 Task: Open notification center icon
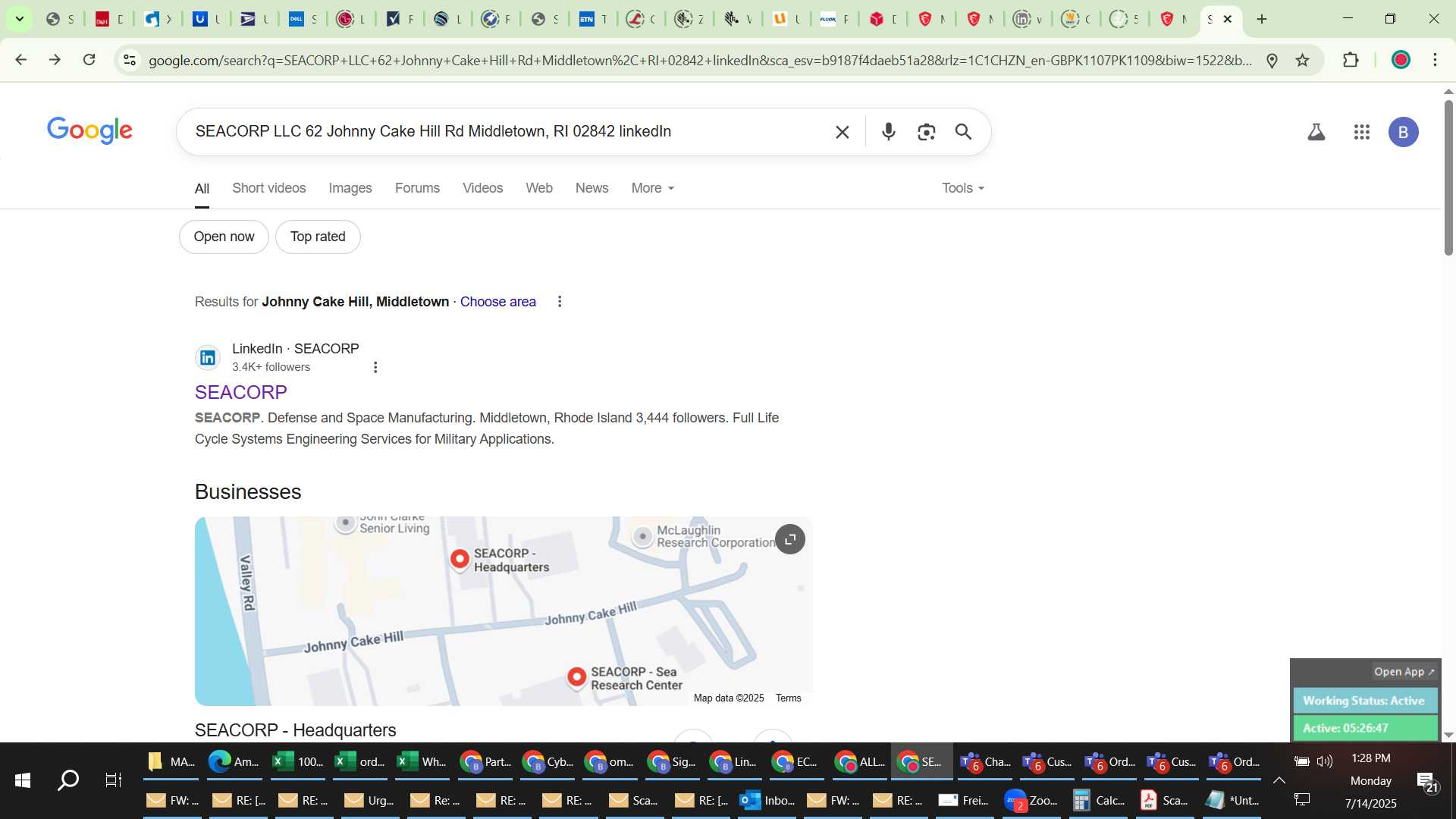point(1428,782)
